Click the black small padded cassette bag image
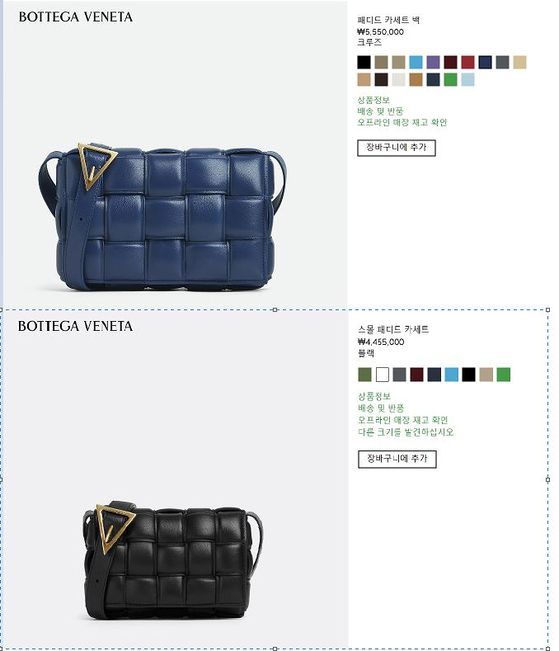The image size is (559, 651). click(x=173, y=561)
